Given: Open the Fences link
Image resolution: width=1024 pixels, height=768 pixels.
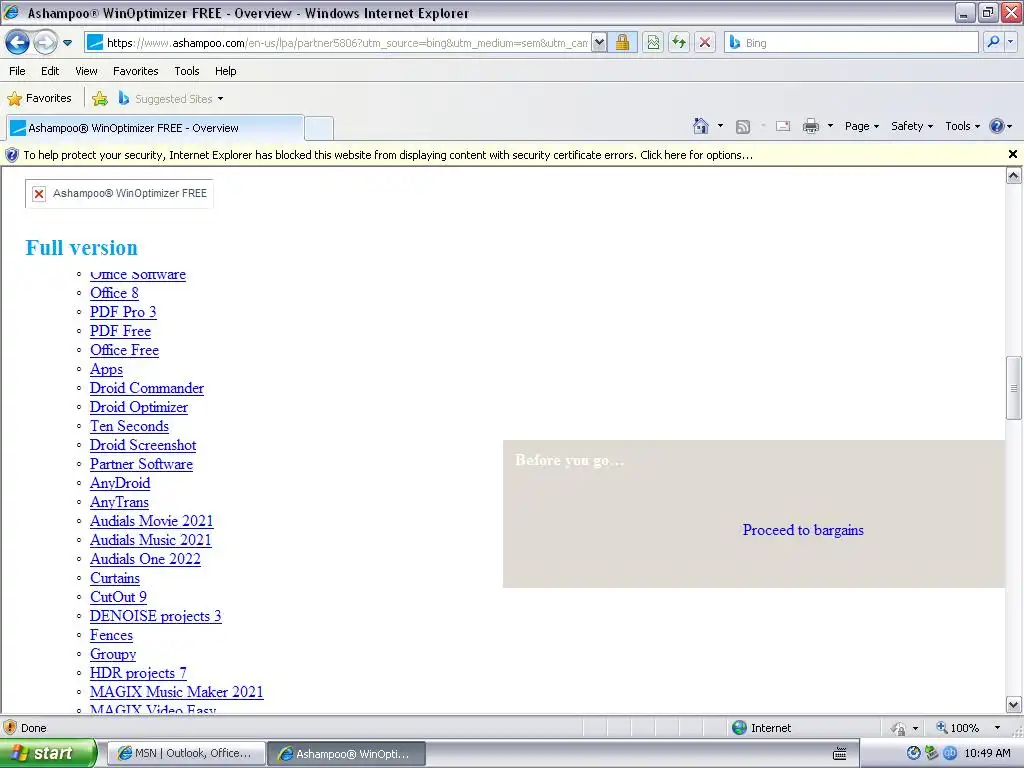Looking at the screenshot, I should click(112, 635).
